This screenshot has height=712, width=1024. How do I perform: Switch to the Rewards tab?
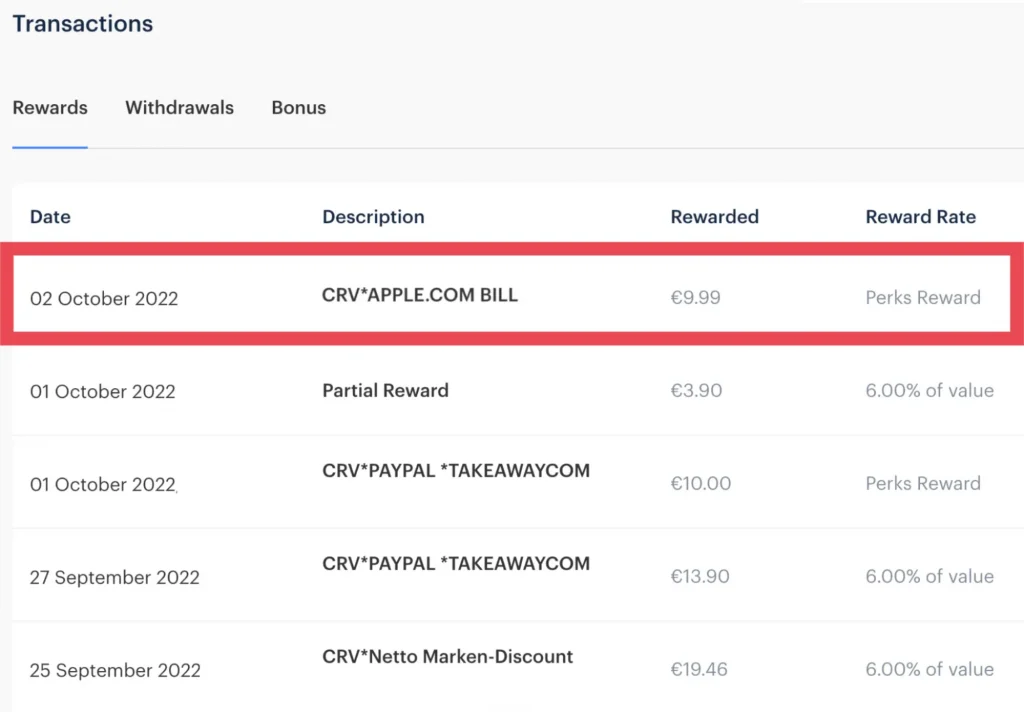[50, 108]
